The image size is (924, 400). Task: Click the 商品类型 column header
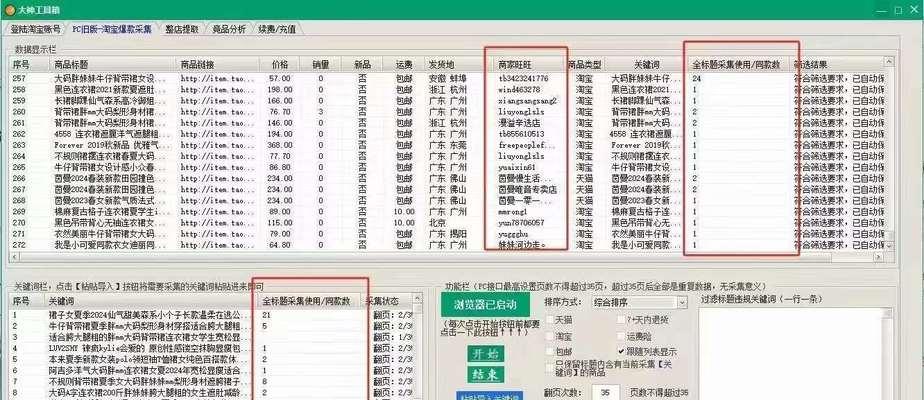point(584,64)
